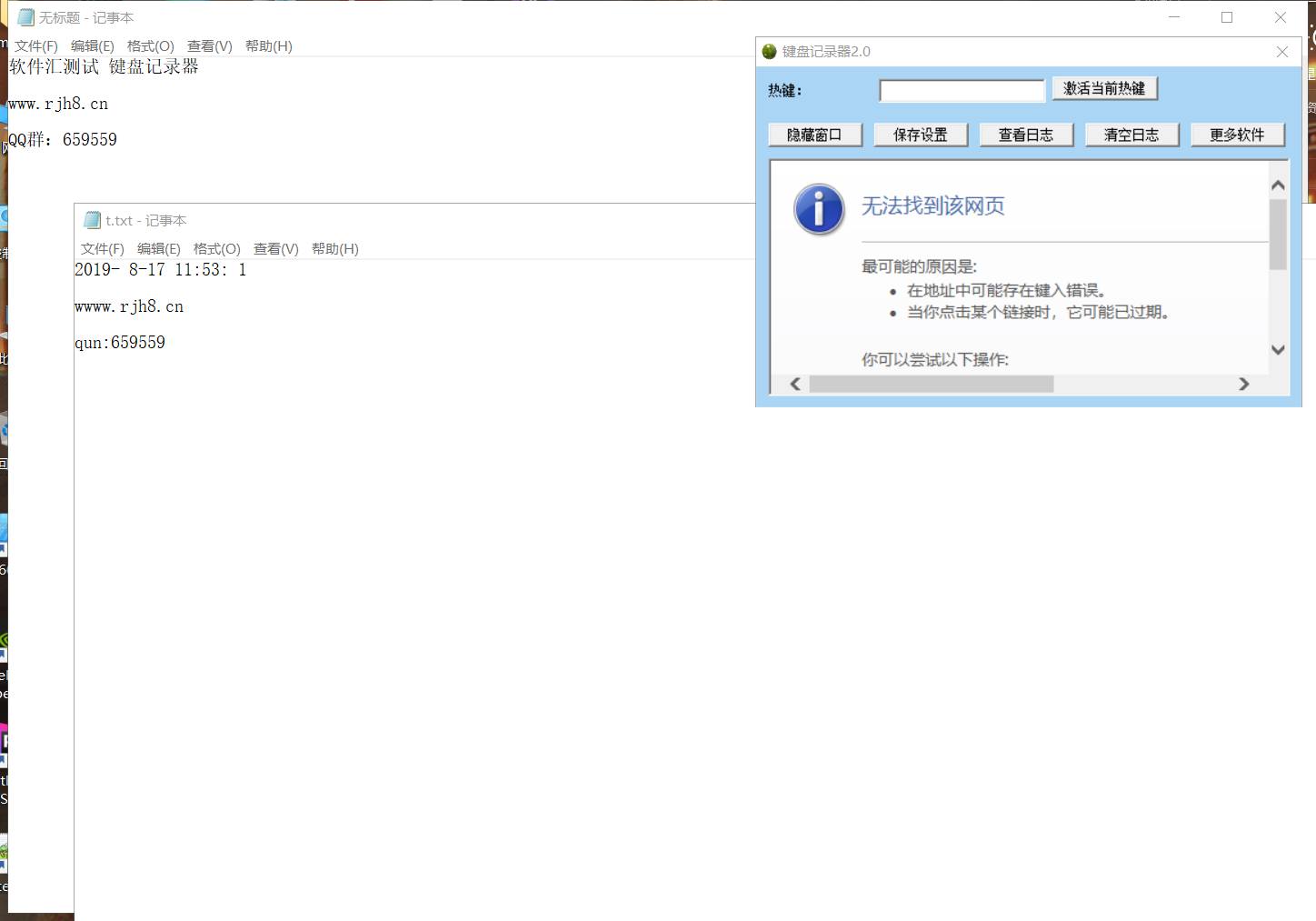Click the right arrow of horizontal scrollbar
Image resolution: width=1316 pixels, height=921 pixels.
tap(1243, 384)
